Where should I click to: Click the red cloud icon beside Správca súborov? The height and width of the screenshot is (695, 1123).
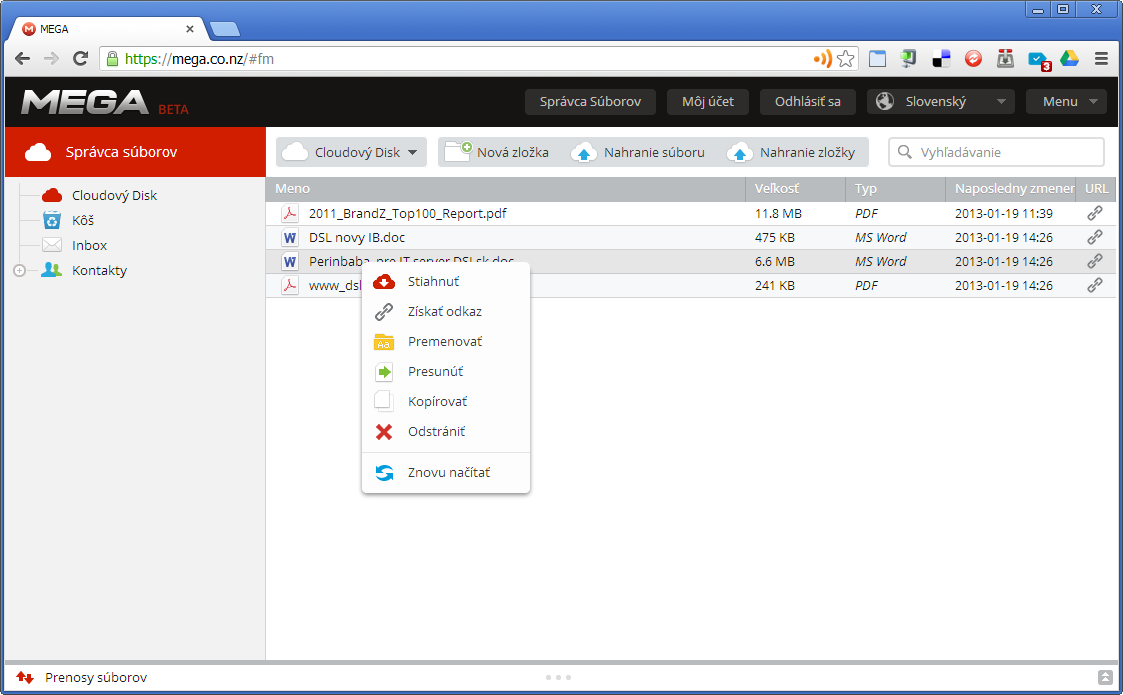tap(38, 152)
